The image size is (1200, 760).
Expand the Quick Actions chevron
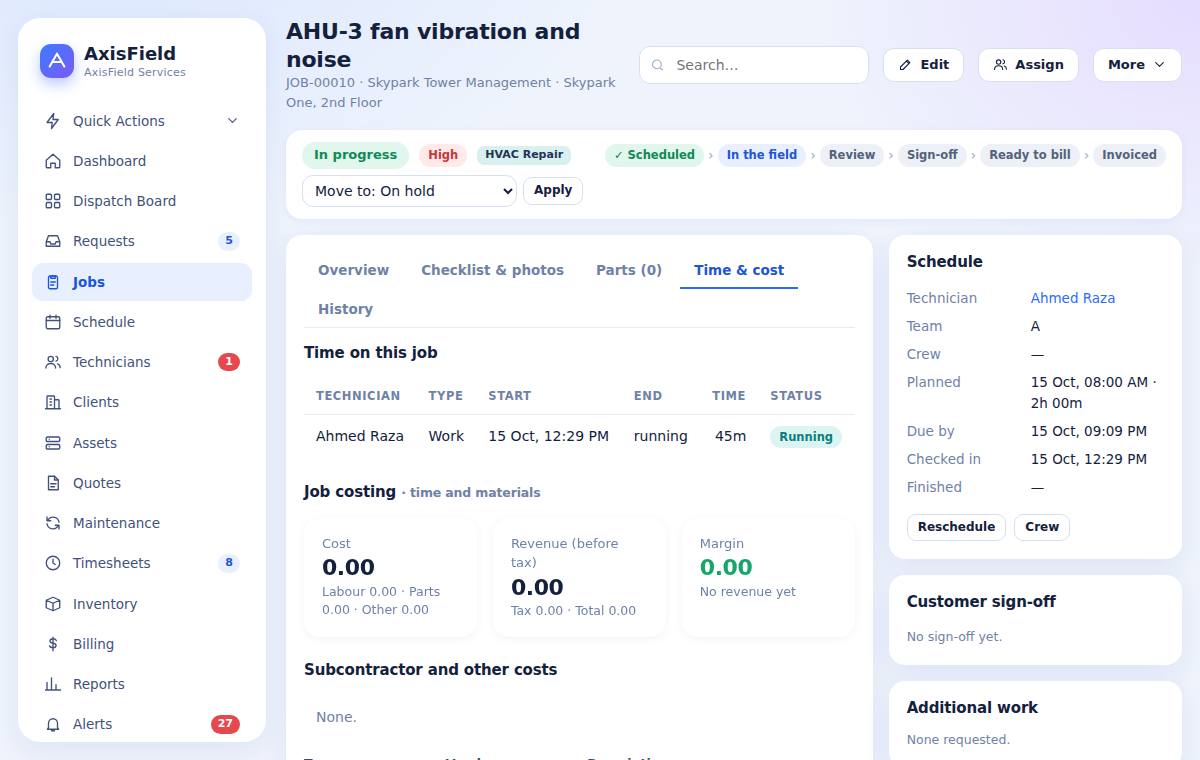[x=232, y=121]
